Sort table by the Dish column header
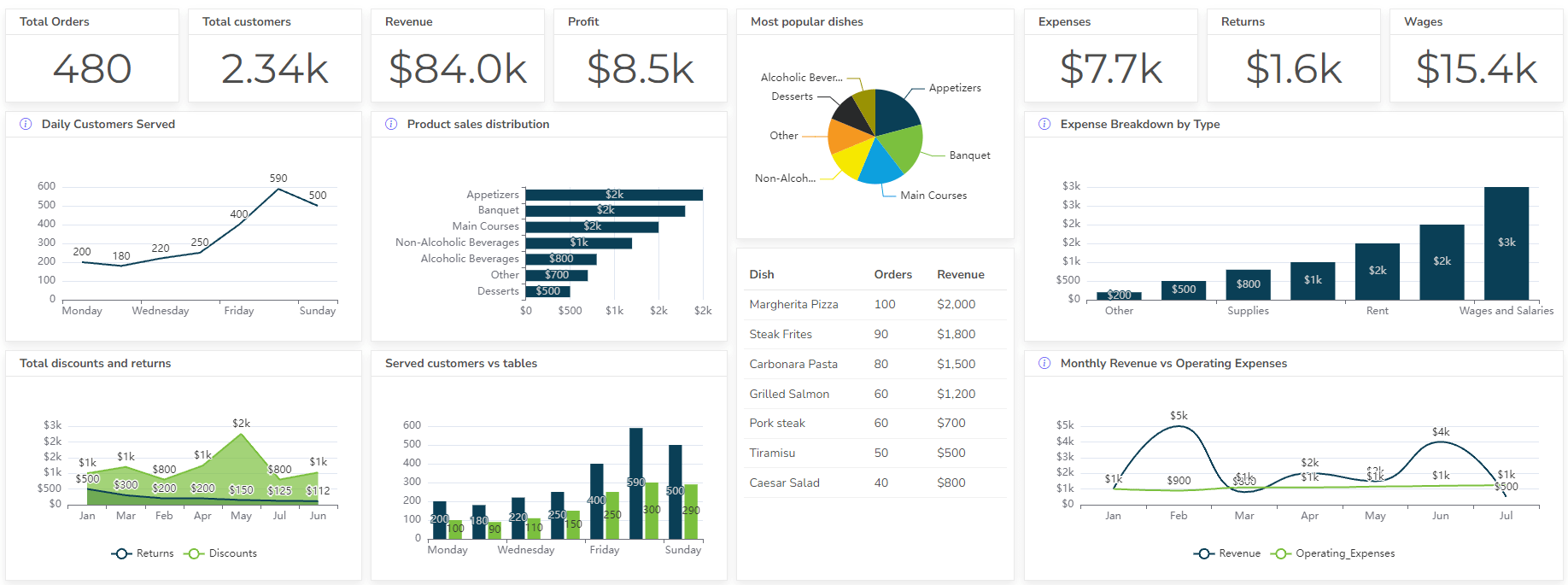 762,274
